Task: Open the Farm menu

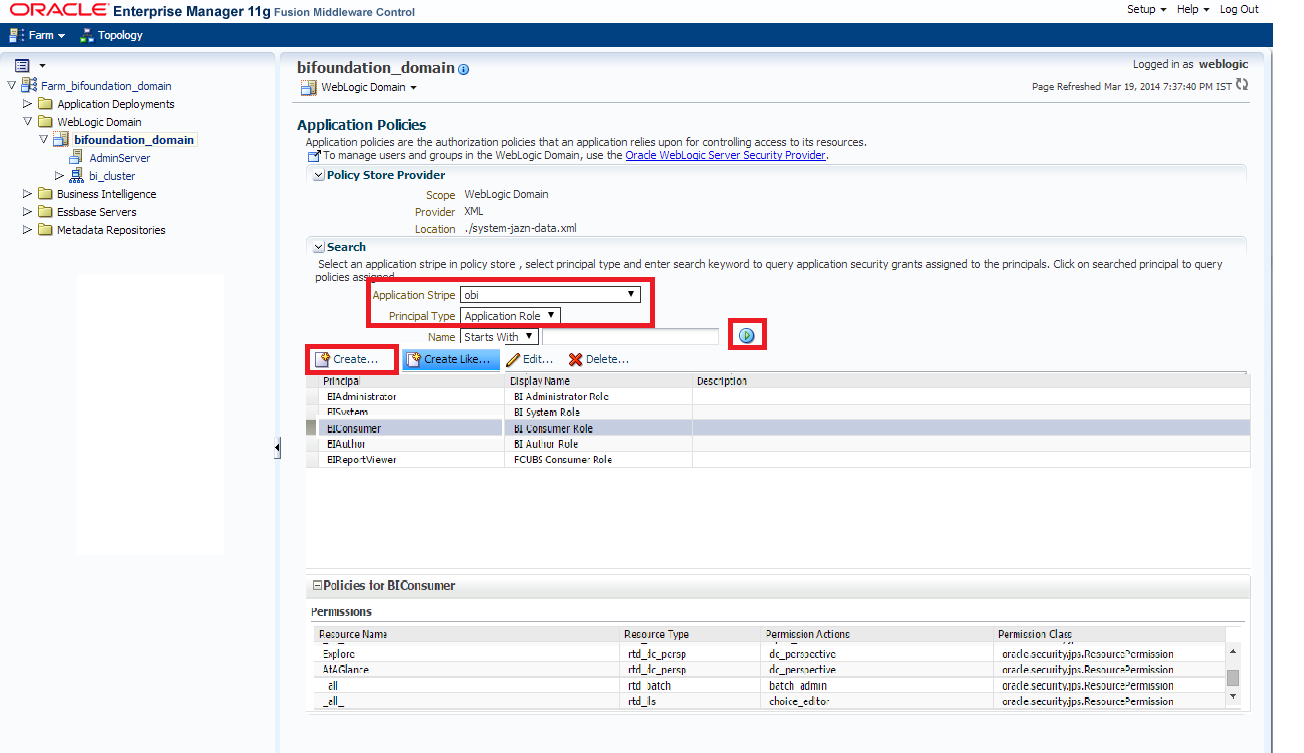Action: tap(37, 35)
